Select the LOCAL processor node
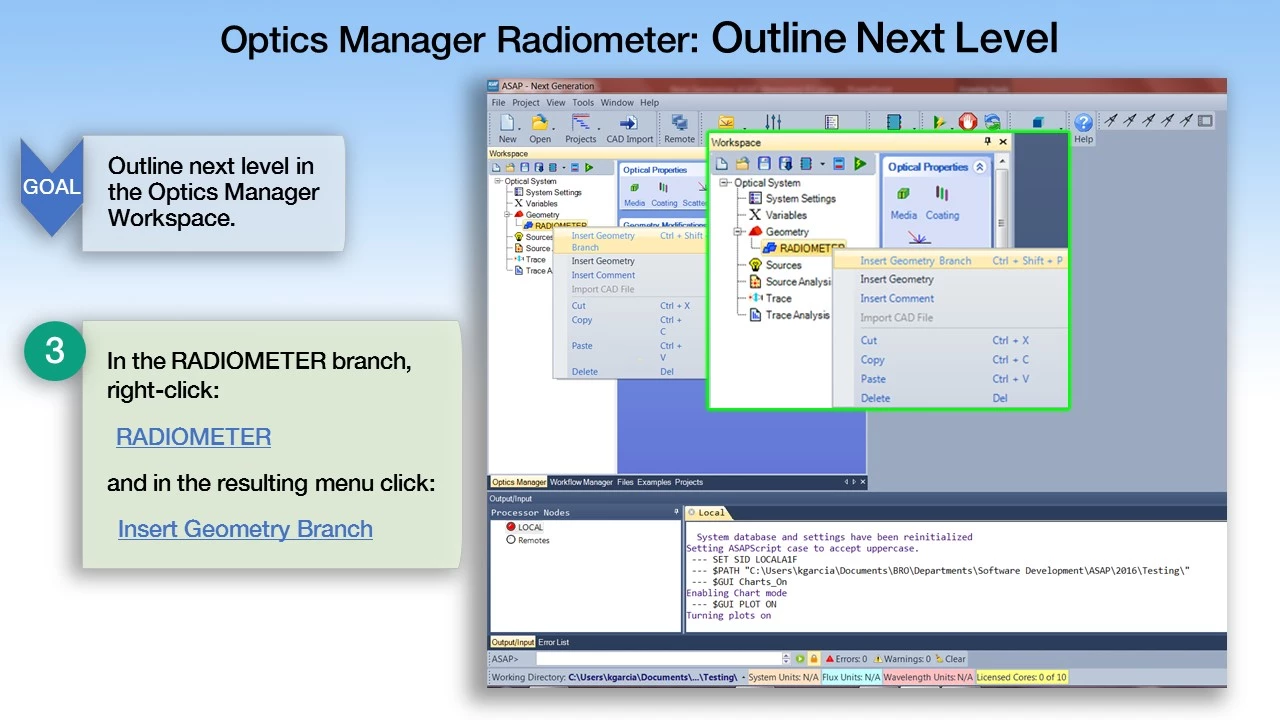 [x=530, y=527]
